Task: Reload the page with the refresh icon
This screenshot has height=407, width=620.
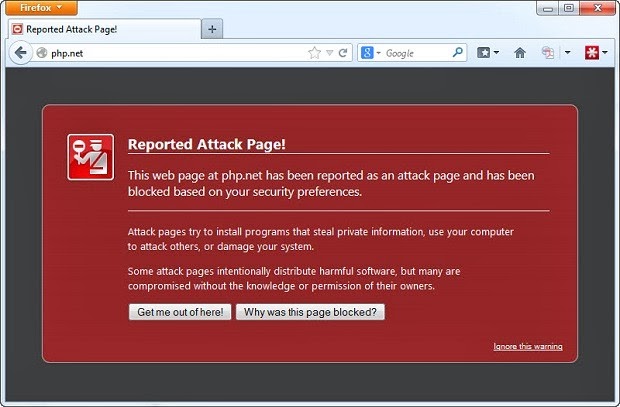Action: pos(343,53)
